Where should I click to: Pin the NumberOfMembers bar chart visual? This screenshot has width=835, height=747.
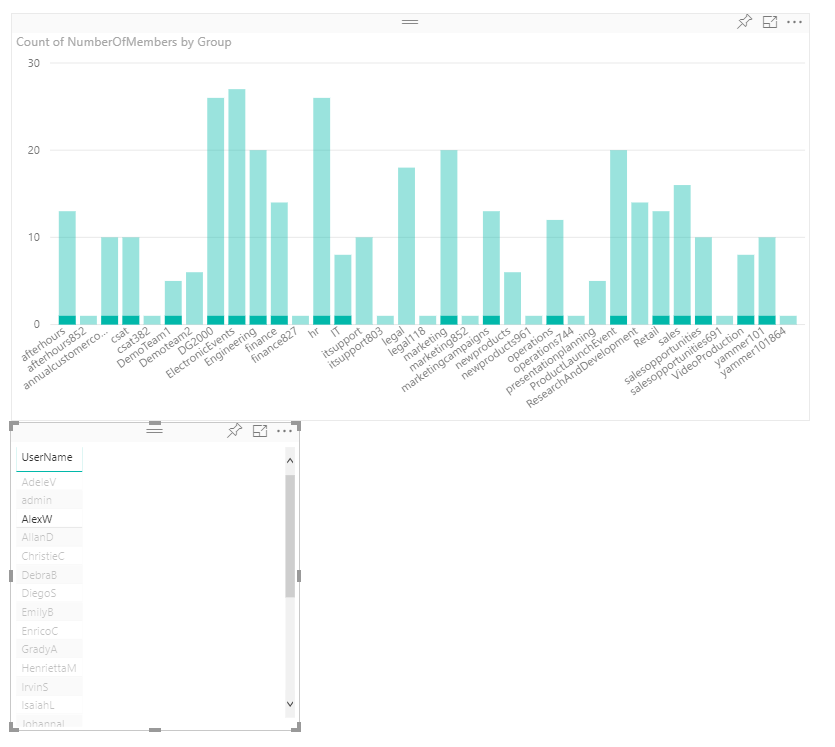[x=744, y=22]
